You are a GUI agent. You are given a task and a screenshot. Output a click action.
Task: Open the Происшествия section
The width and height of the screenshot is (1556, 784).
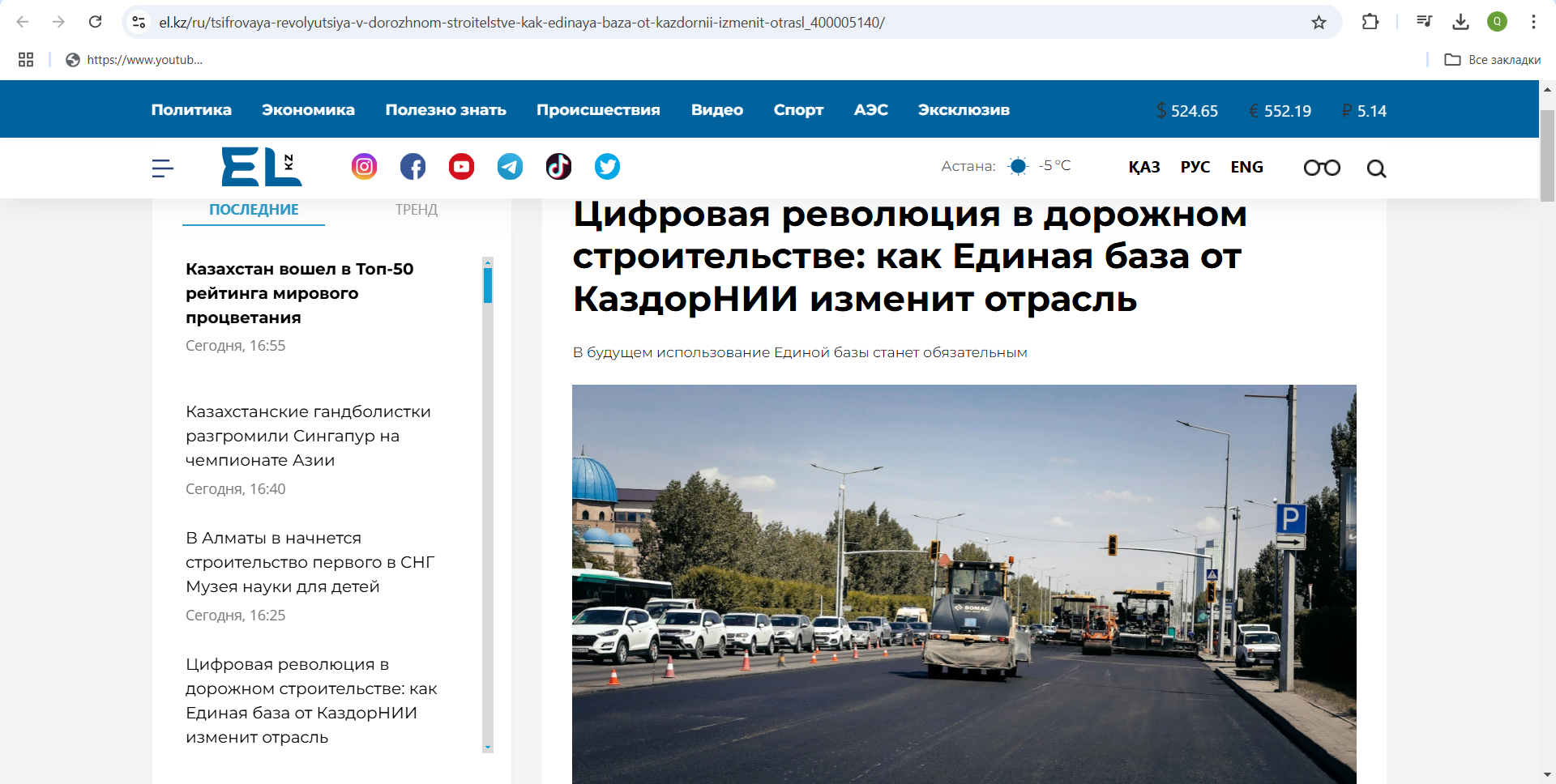598,109
